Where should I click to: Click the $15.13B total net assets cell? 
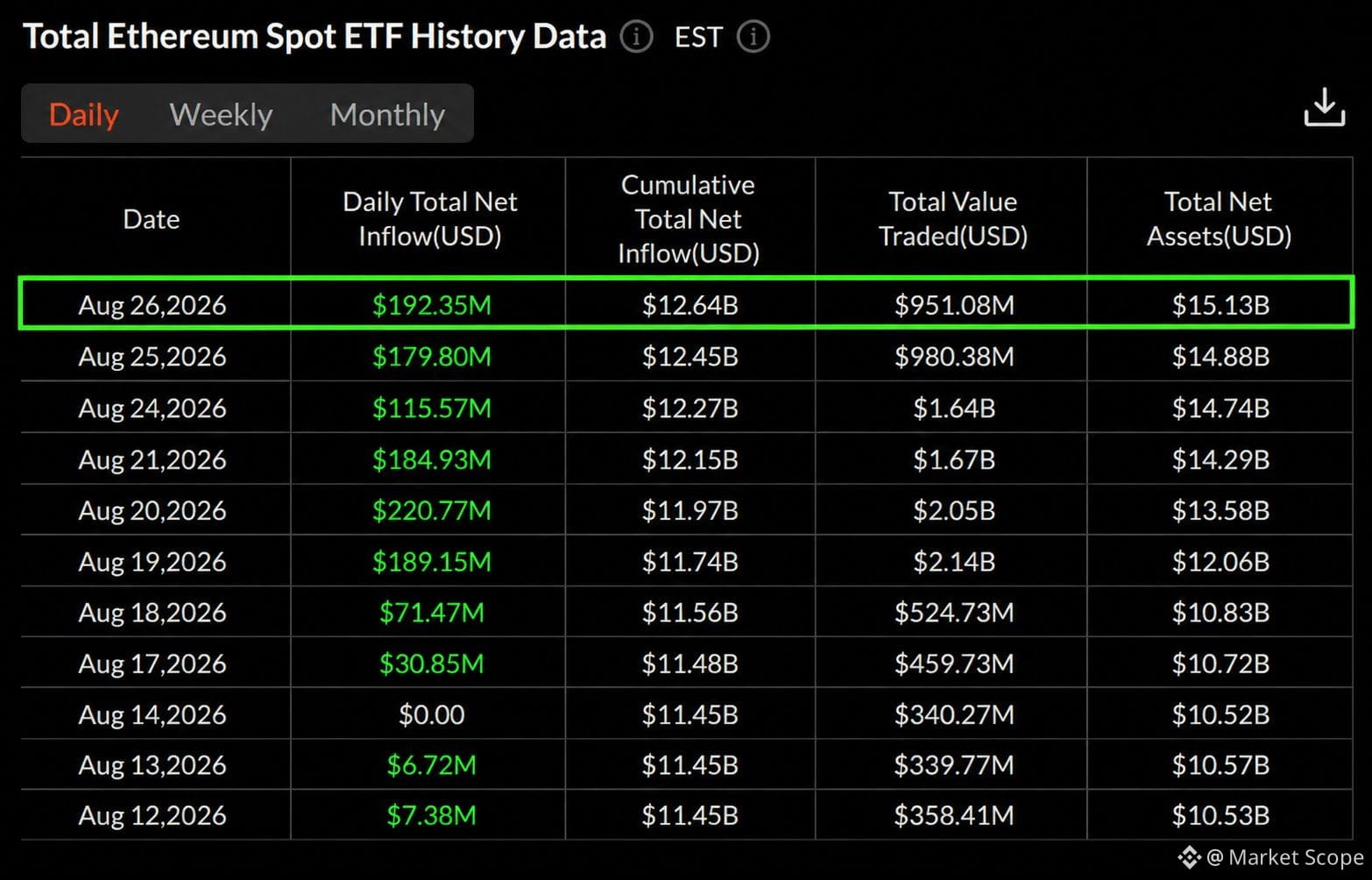tap(1220, 305)
